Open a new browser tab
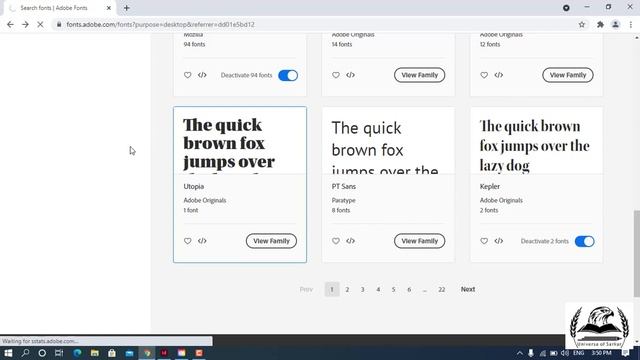 point(127,8)
